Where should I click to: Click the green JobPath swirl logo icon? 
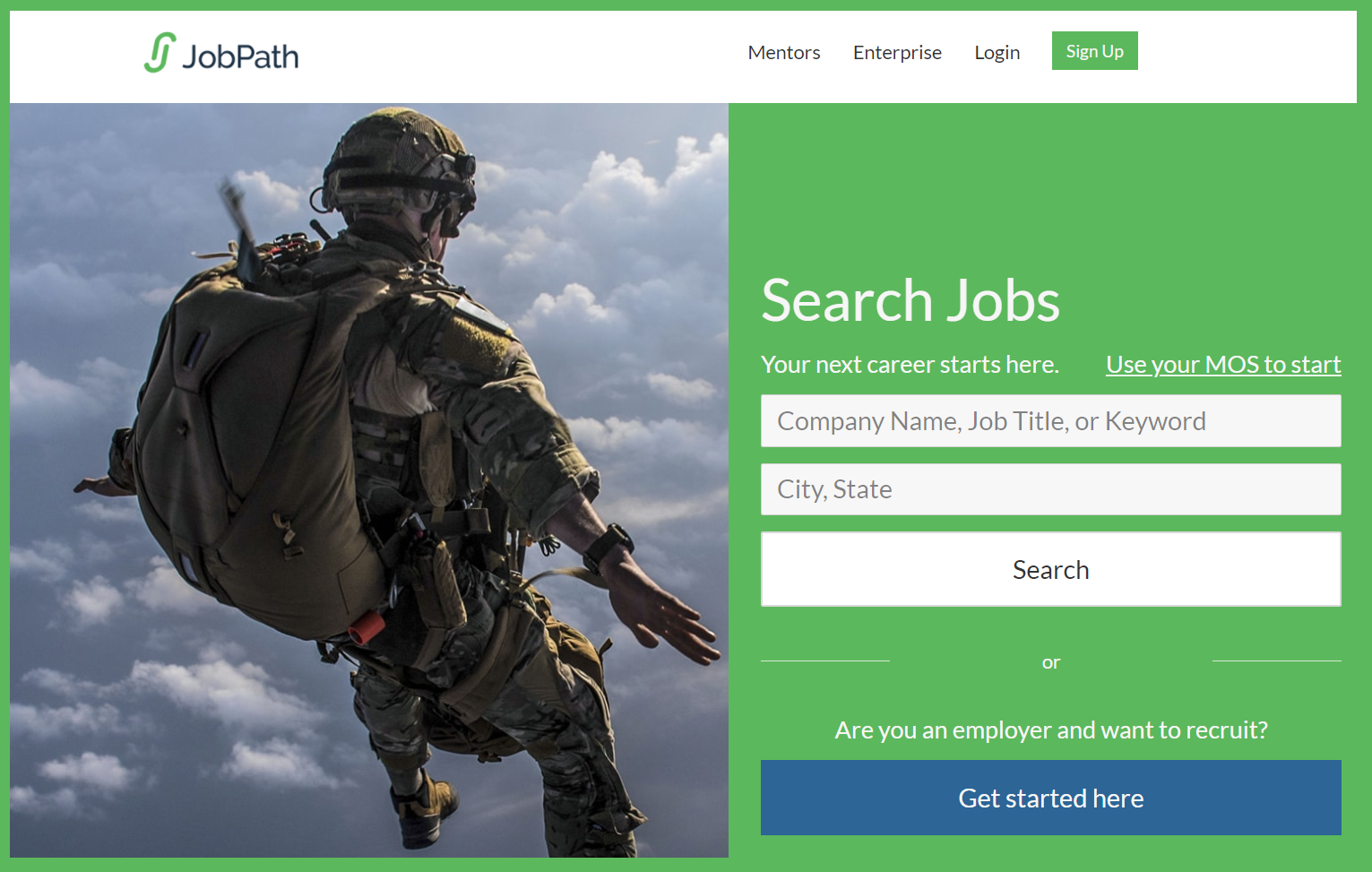click(x=160, y=53)
